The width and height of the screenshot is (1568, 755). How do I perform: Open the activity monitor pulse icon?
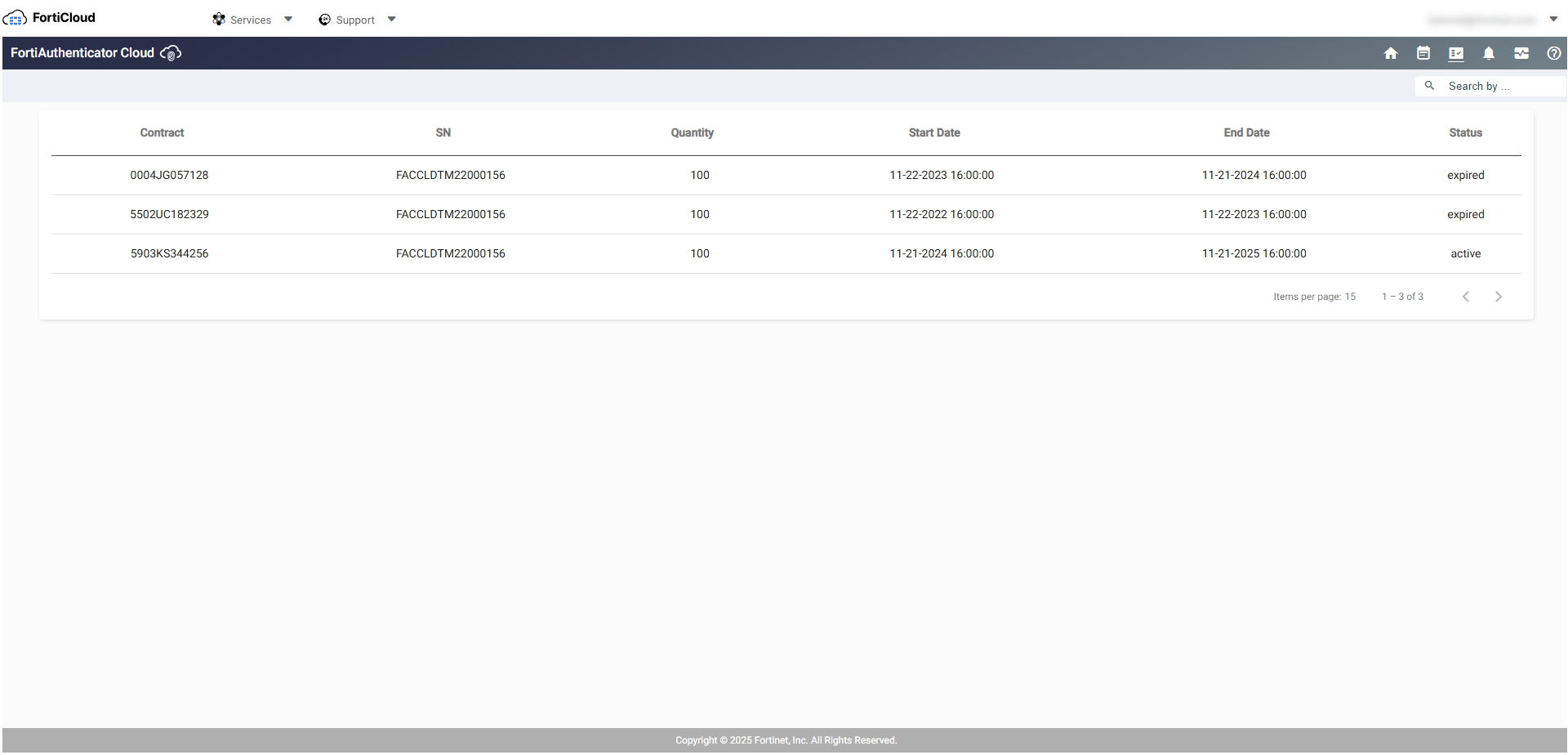(x=1521, y=53)
